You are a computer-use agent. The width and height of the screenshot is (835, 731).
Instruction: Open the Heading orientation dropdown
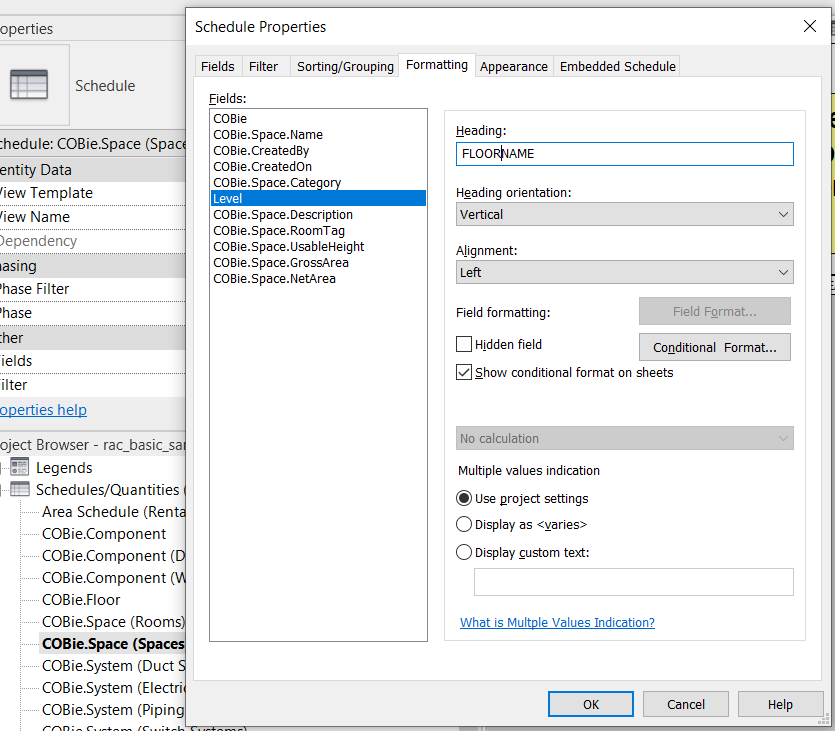(624, 214)
